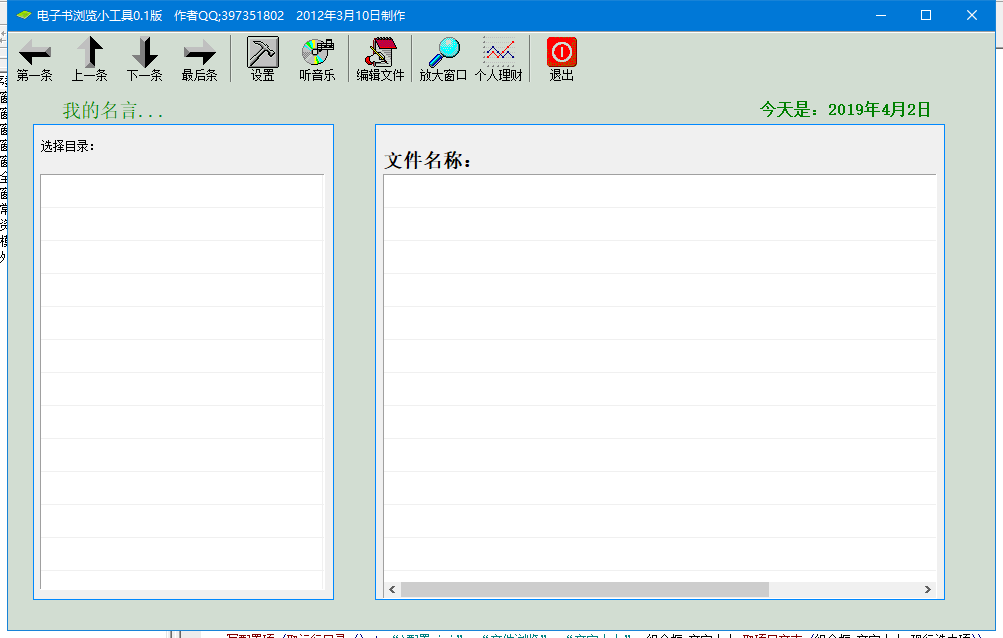Click the 下一条 down arrow button

pyautogui.click(x=145, y=59)
